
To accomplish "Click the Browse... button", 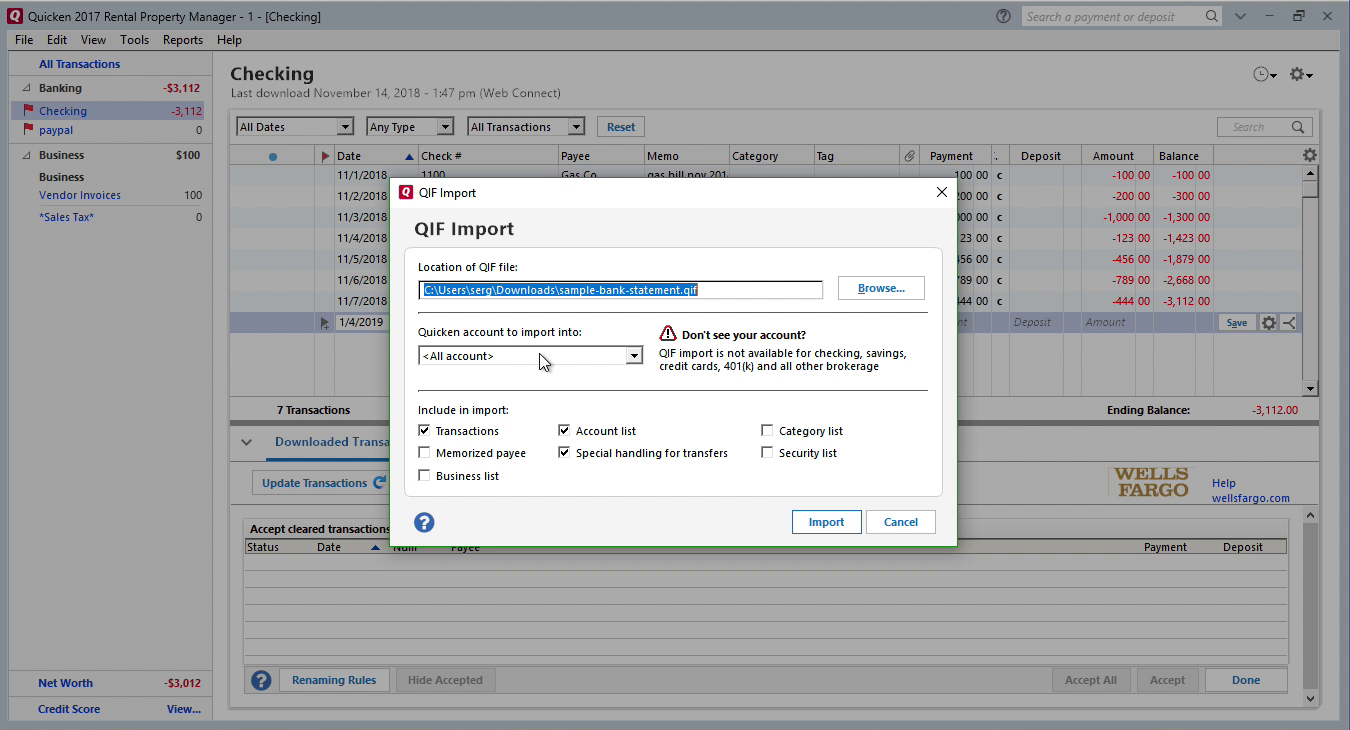I will (881, 288).
